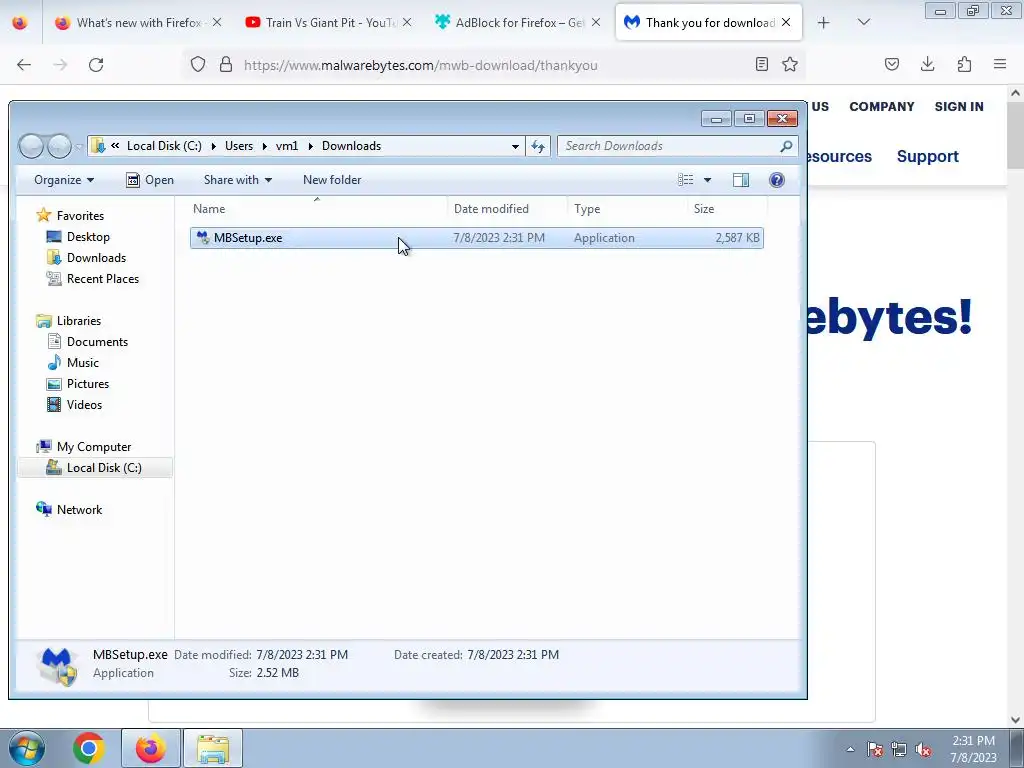Viewport: 1024px width, 768px height.
Task: Open the Organize menu
Action: click(64, 180)
